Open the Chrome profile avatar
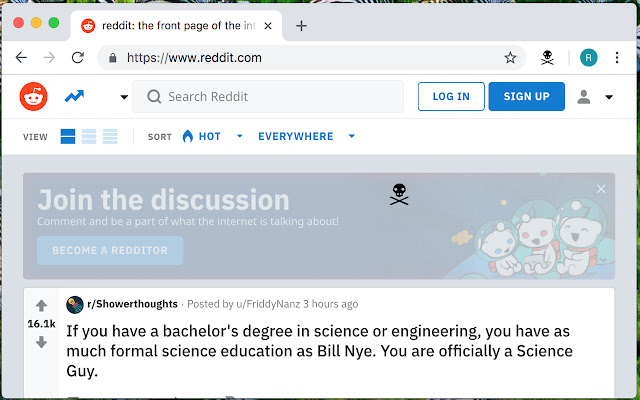Image resolution: width=640 pixels, height=400 pixels. click(589, 57)
